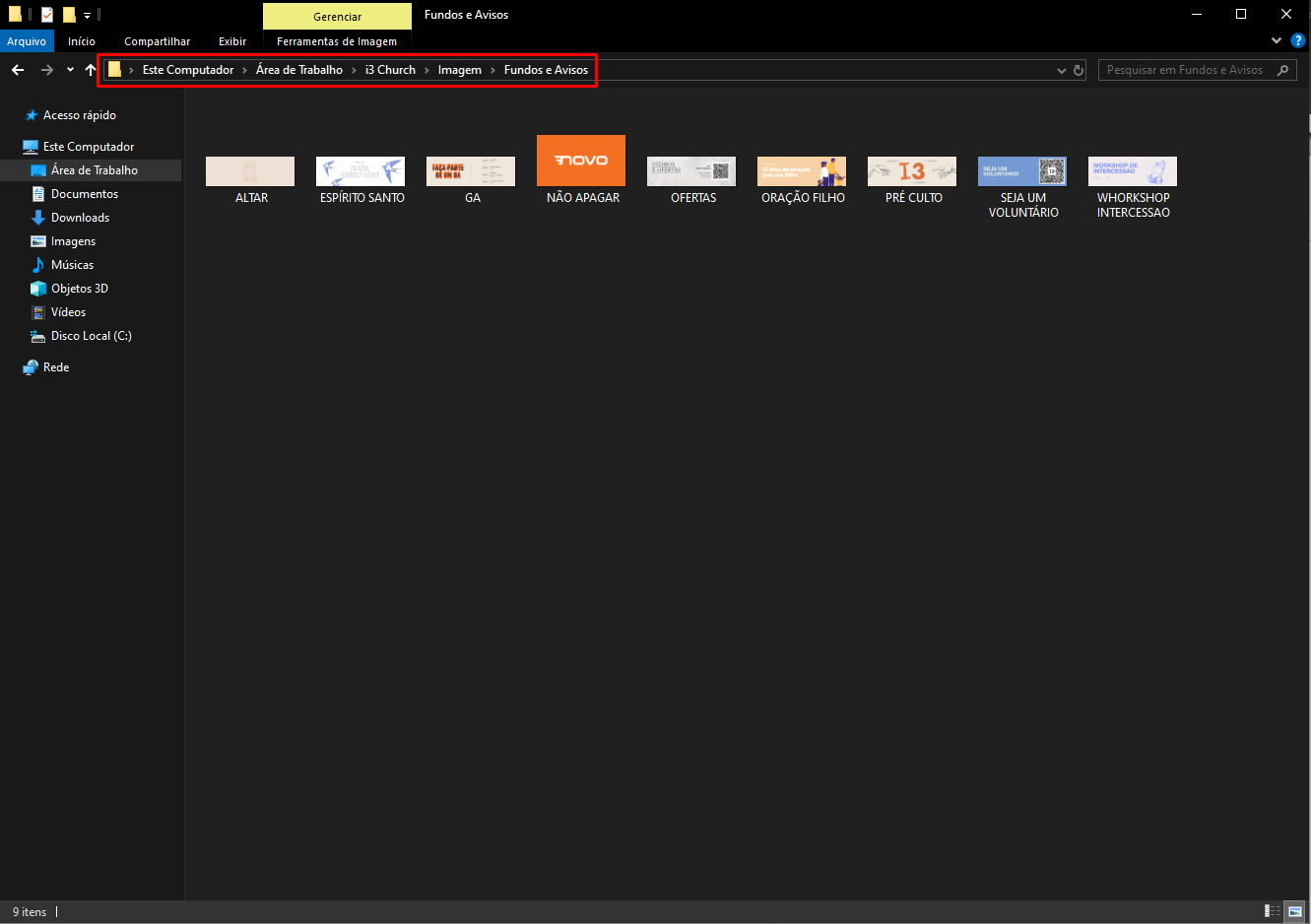Click i3 Church in the breadcrumb path
1311x924 pixels.
pos(390,70)
